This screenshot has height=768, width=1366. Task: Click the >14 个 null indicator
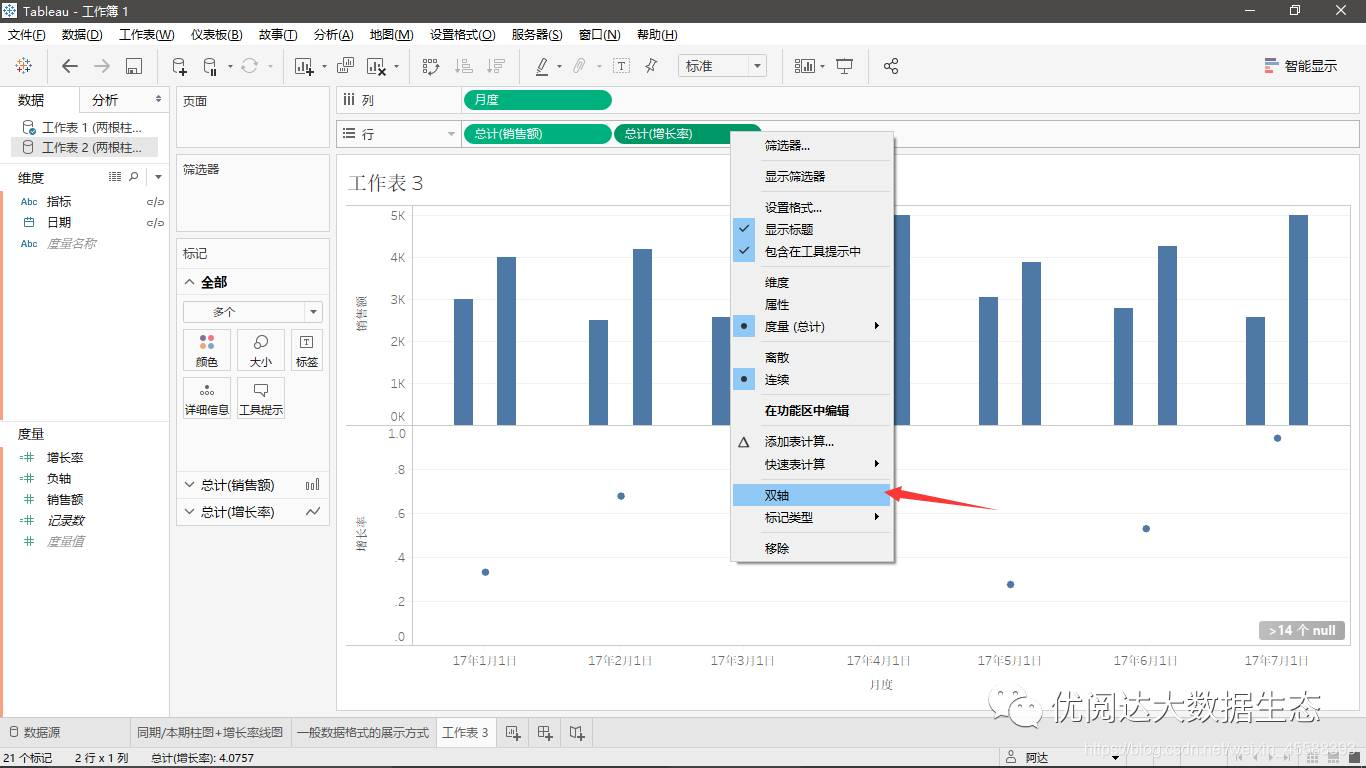[1302, 630]
